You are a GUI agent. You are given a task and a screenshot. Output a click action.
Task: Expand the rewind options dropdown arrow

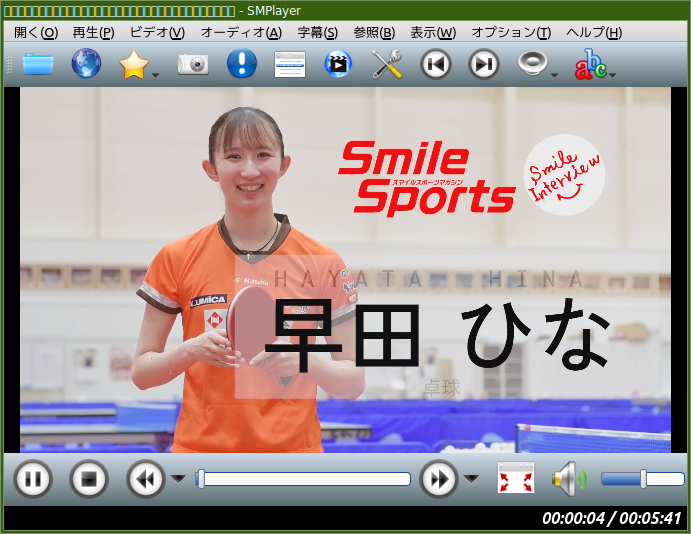[178, 478]
